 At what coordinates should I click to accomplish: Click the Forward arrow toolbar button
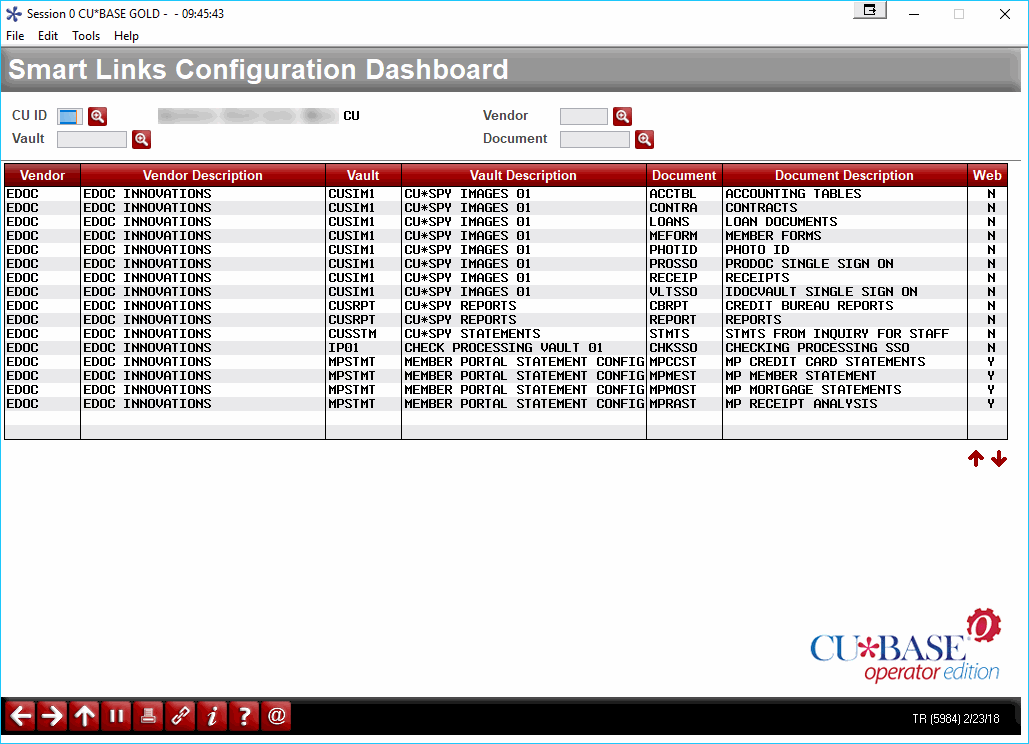coord(52,716)
